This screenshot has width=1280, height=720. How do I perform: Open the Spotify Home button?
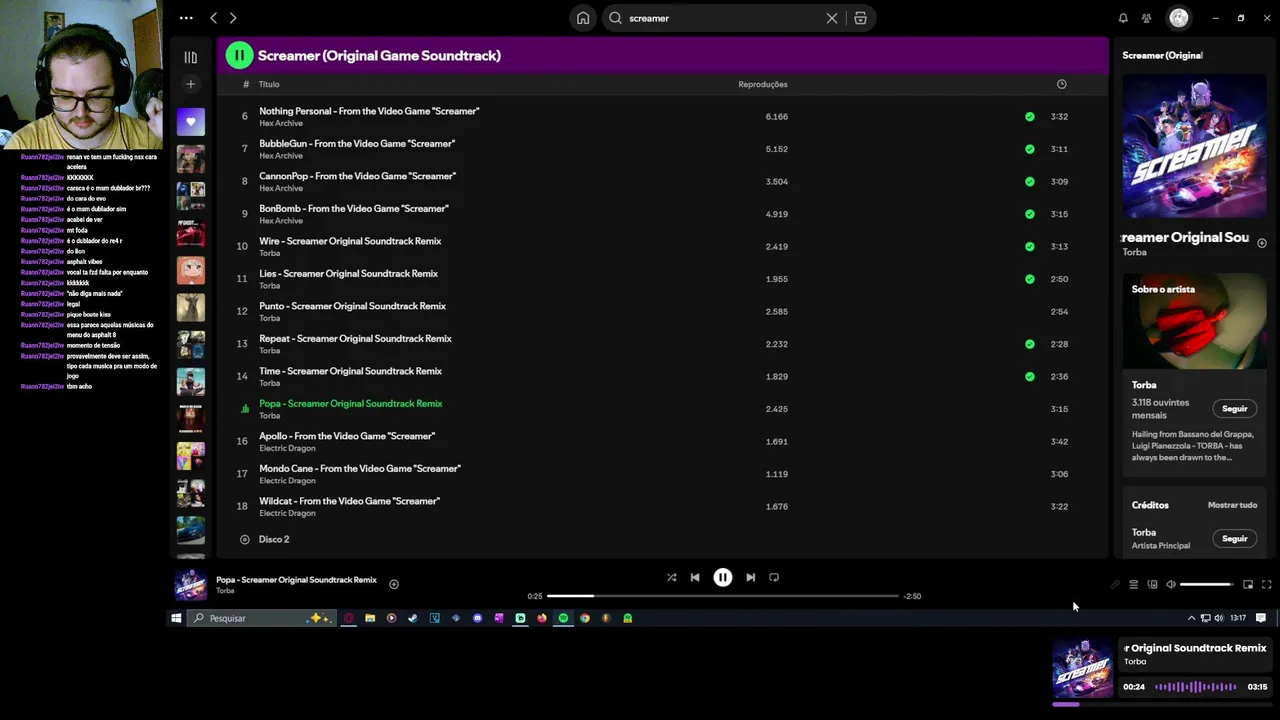(x=583, y=18)
